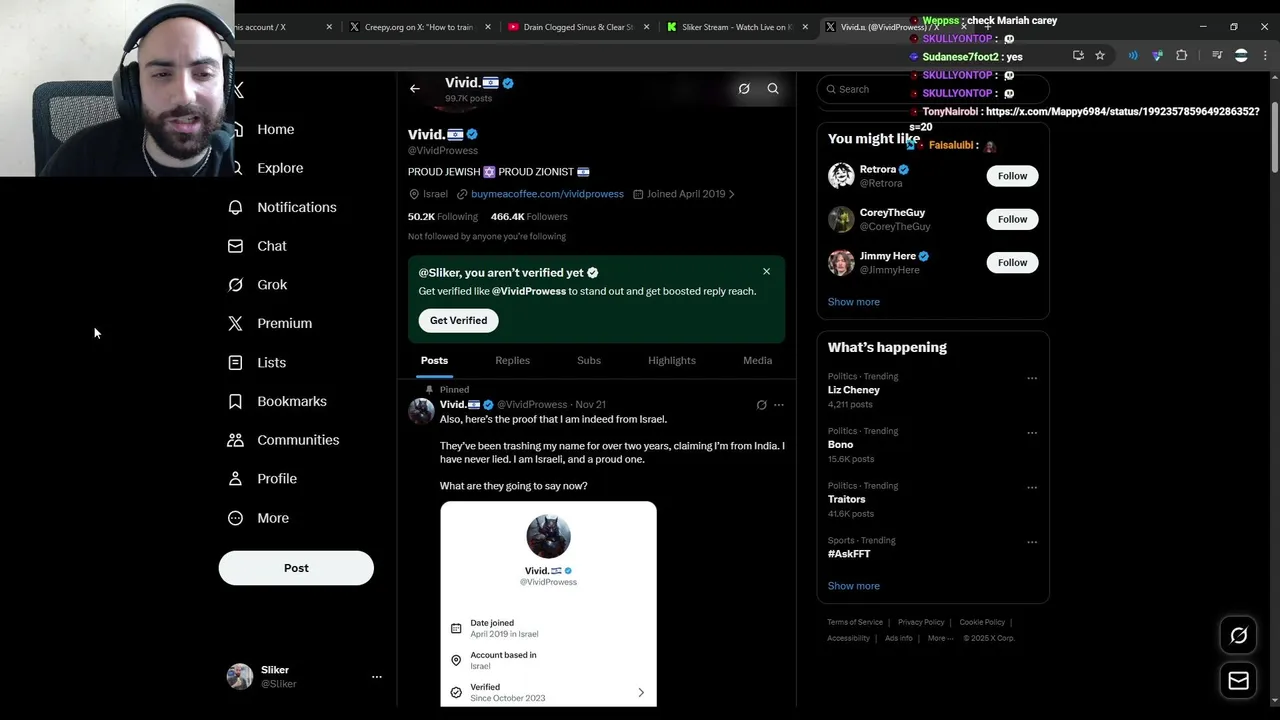
Task: Switch to Creepy.org on X browser tab
Action: pyautogui.click(x=419, y=27)
